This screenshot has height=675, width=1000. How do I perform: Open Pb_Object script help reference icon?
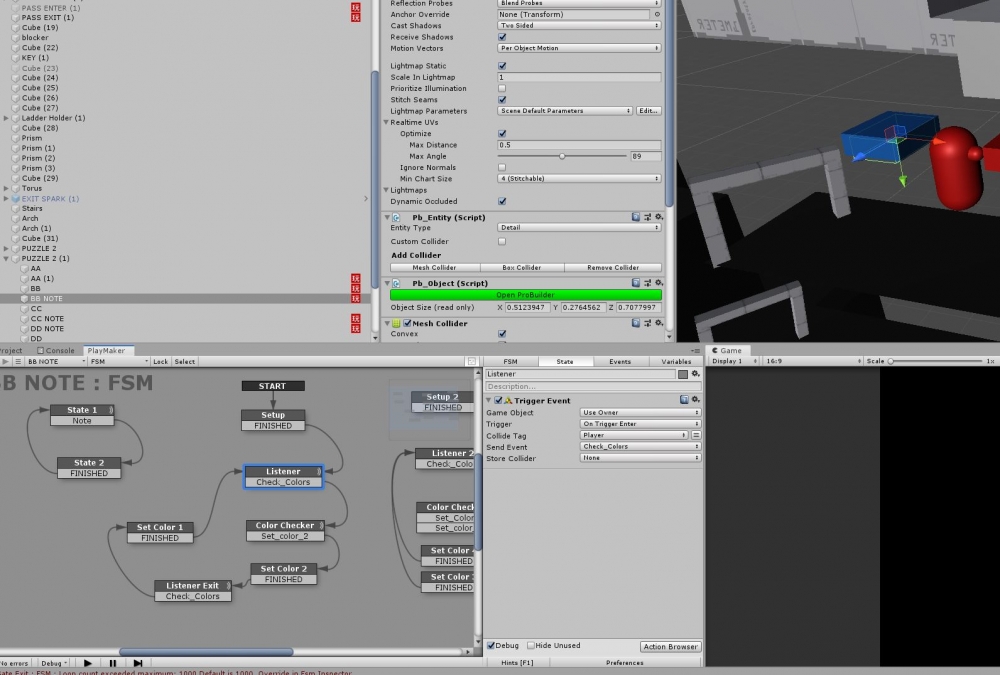[636, 283]
